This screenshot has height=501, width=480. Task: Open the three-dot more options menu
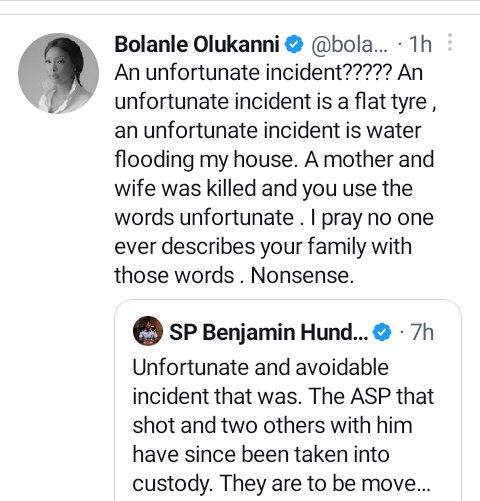click(x=450, y=42)
